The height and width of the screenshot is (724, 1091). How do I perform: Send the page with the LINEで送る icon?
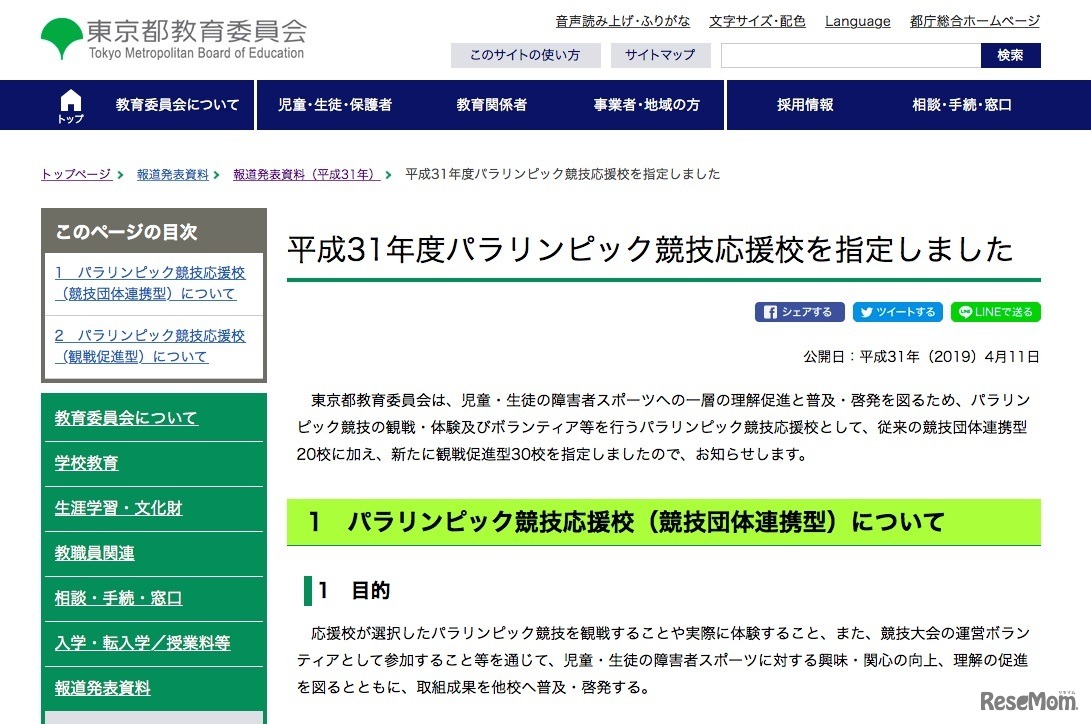(x=995, y=312)
